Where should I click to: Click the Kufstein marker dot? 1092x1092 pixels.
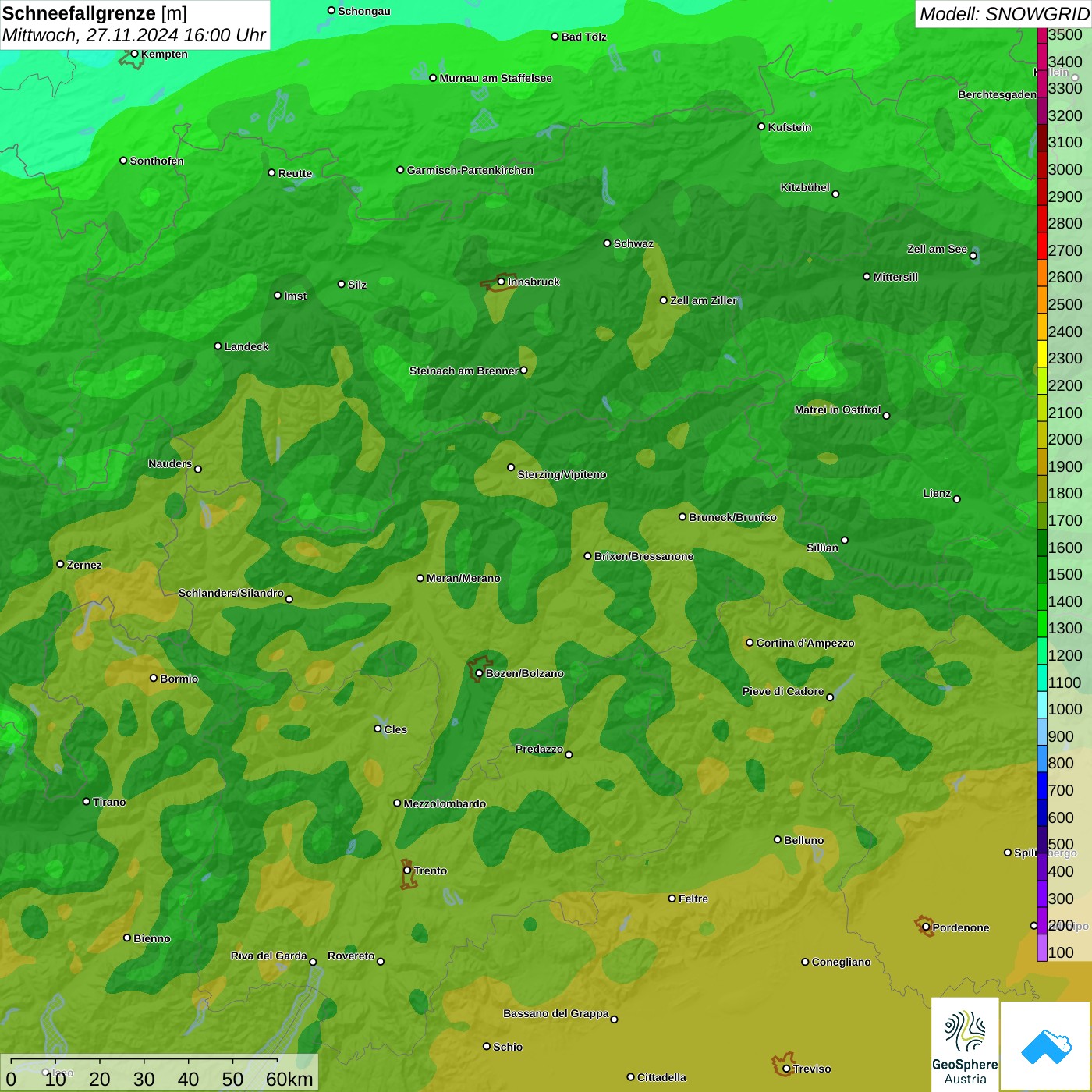(761, 126)
